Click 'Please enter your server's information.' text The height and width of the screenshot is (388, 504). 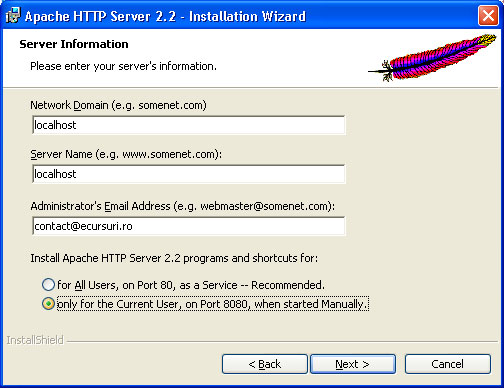[x=123, y=66]
